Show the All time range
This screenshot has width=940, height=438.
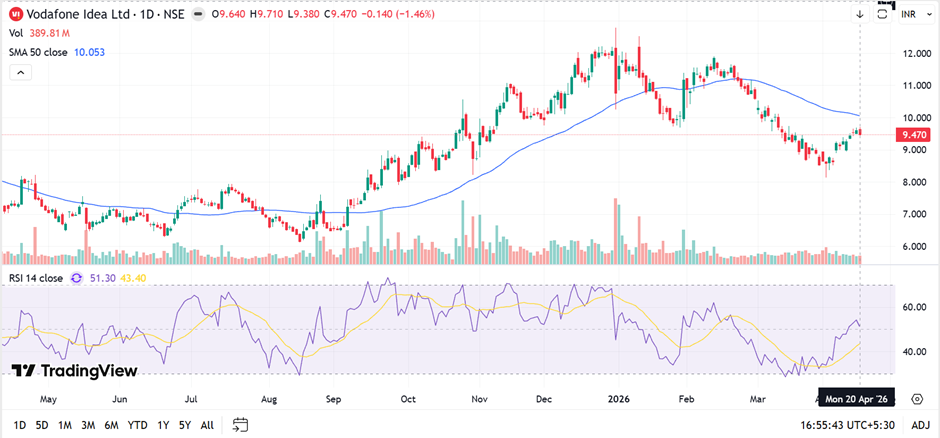click(207, 424)
